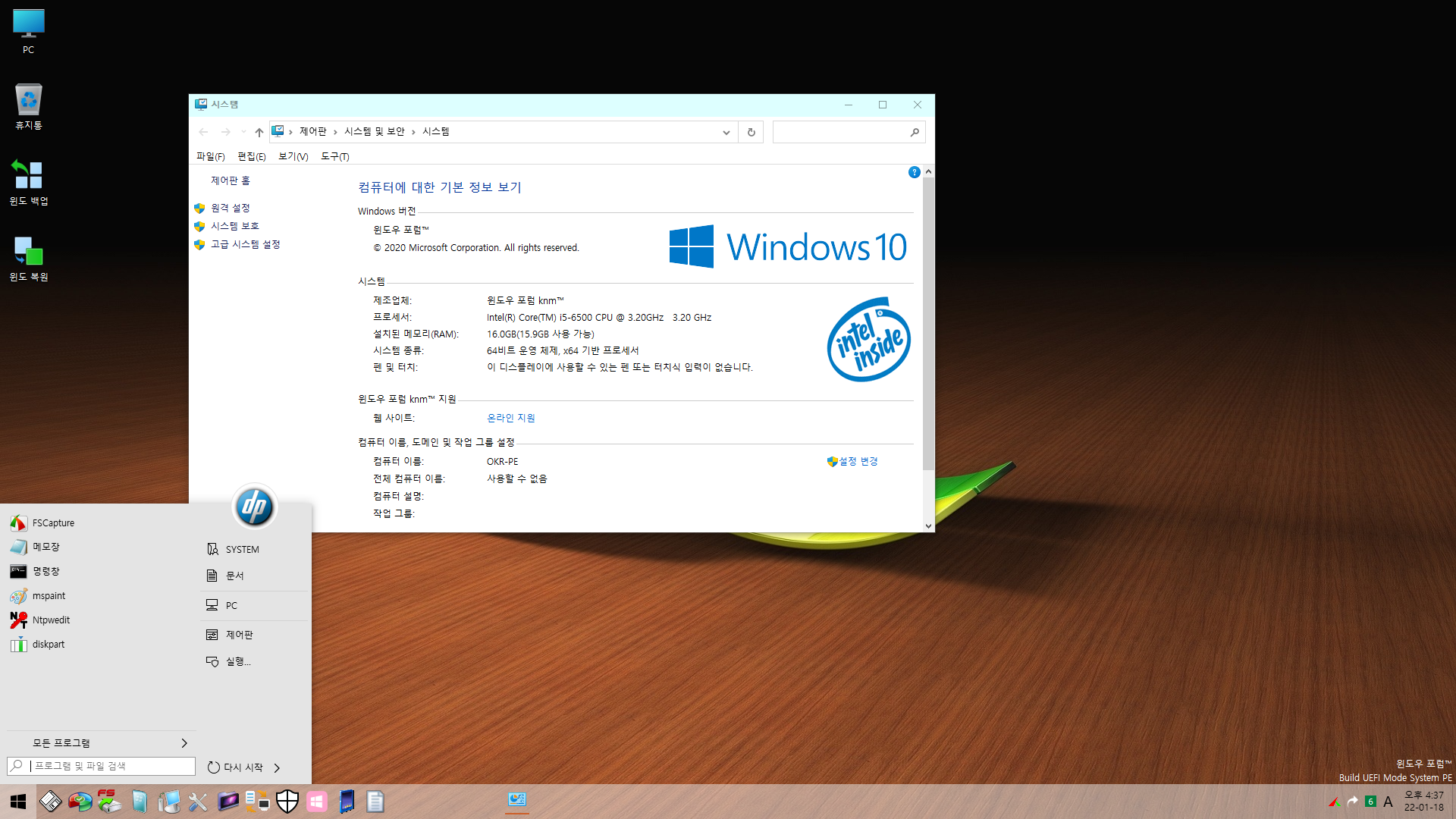Image resolution: width=1456 pixels, height=819 pixels.
Task: Click the 시스템 및 보안 breadcrumb segment
Action: [375, 132]
